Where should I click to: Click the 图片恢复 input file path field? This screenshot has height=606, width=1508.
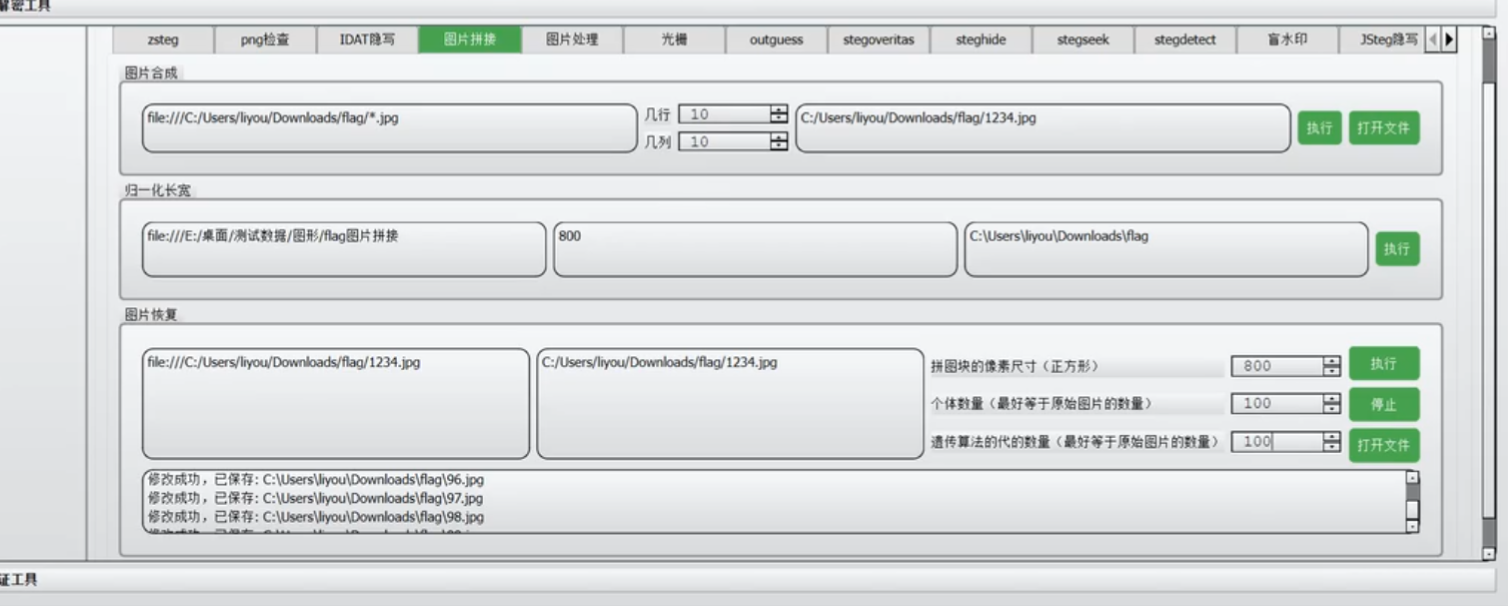[x=336, y=403]
